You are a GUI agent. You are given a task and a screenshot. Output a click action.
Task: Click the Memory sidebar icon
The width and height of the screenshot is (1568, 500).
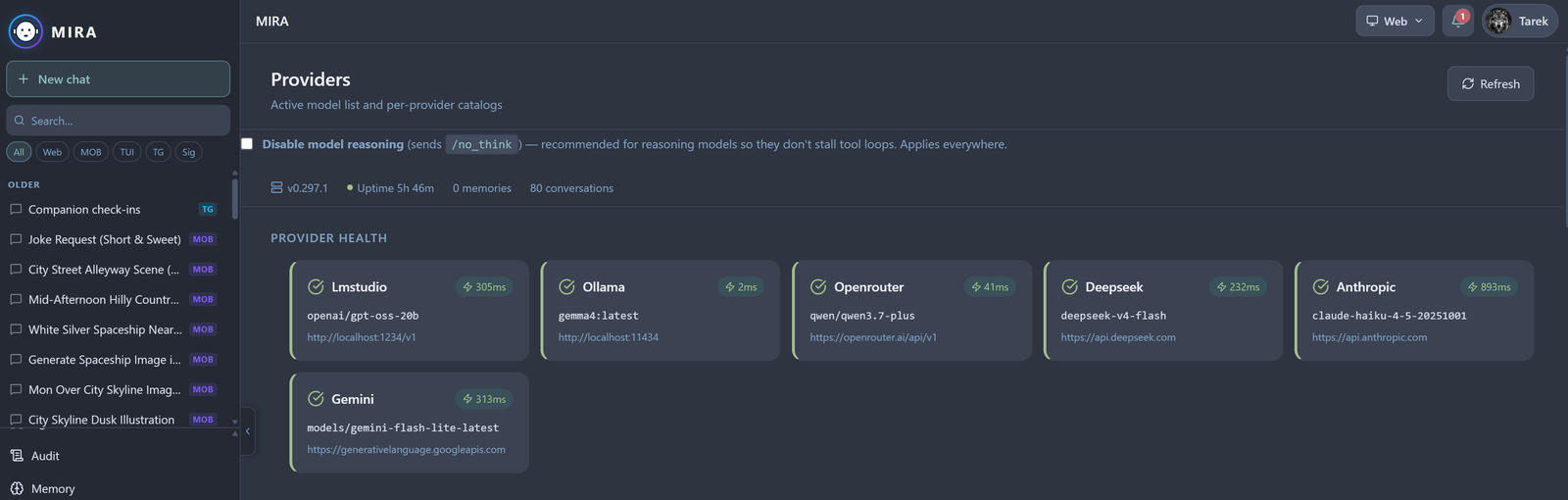coord(17,488)
